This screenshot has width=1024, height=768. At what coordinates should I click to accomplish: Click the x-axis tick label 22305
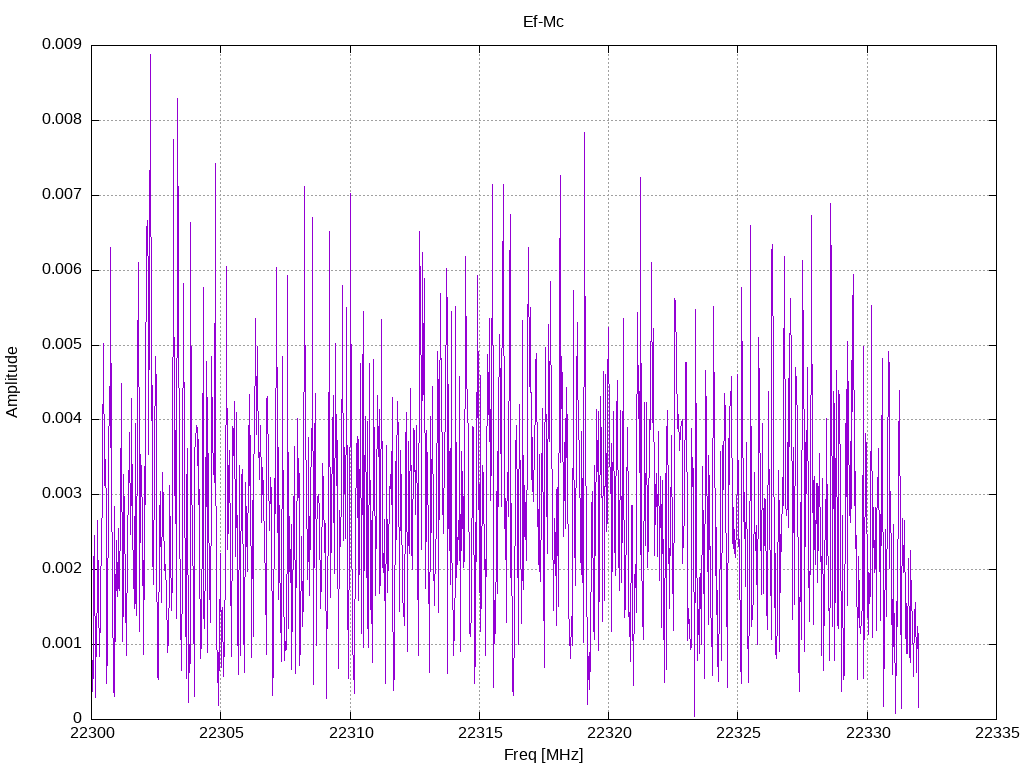click(x=221, y=733)
